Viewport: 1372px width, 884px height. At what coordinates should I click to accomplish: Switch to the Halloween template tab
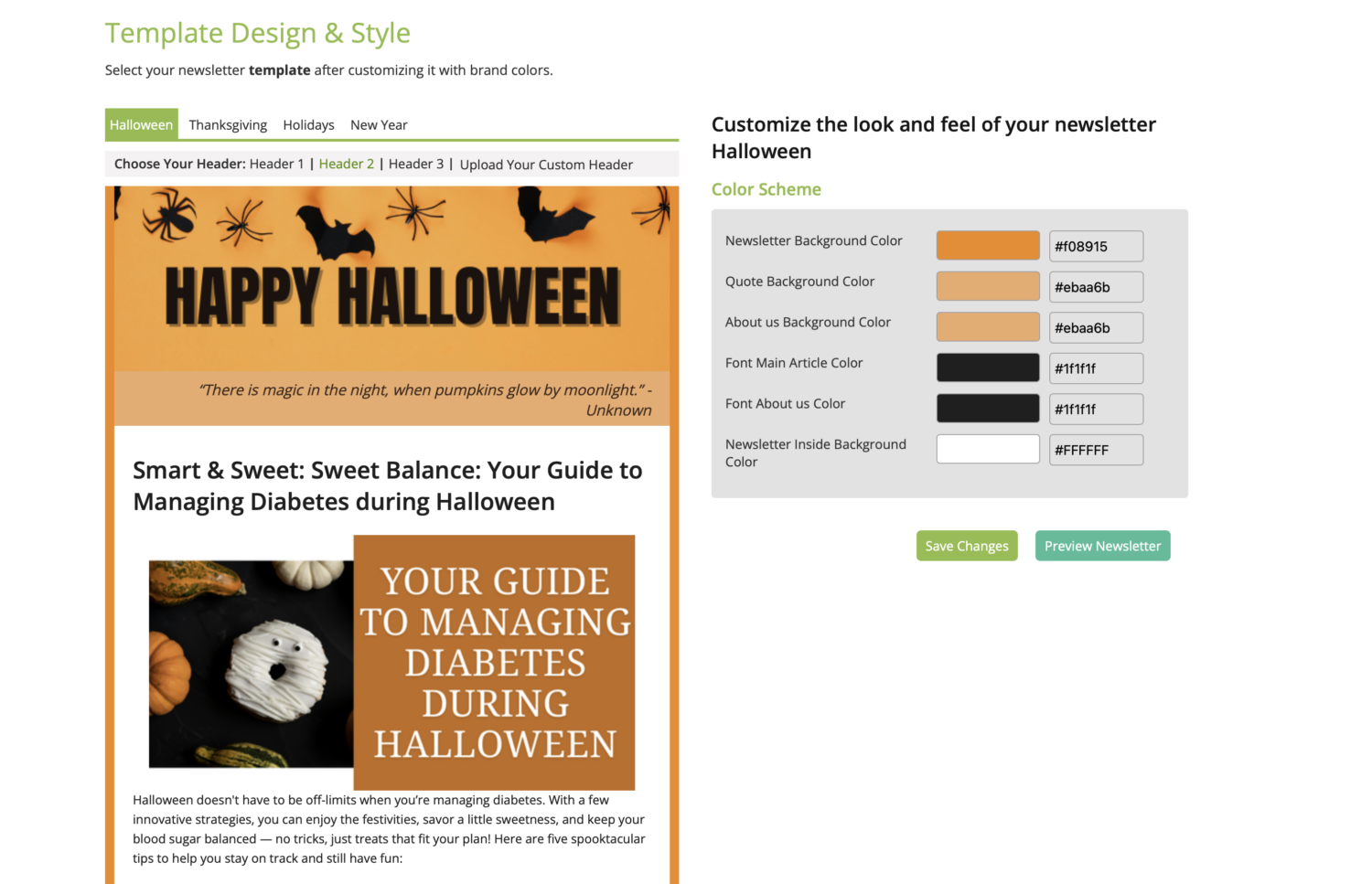tap(141, 125)
